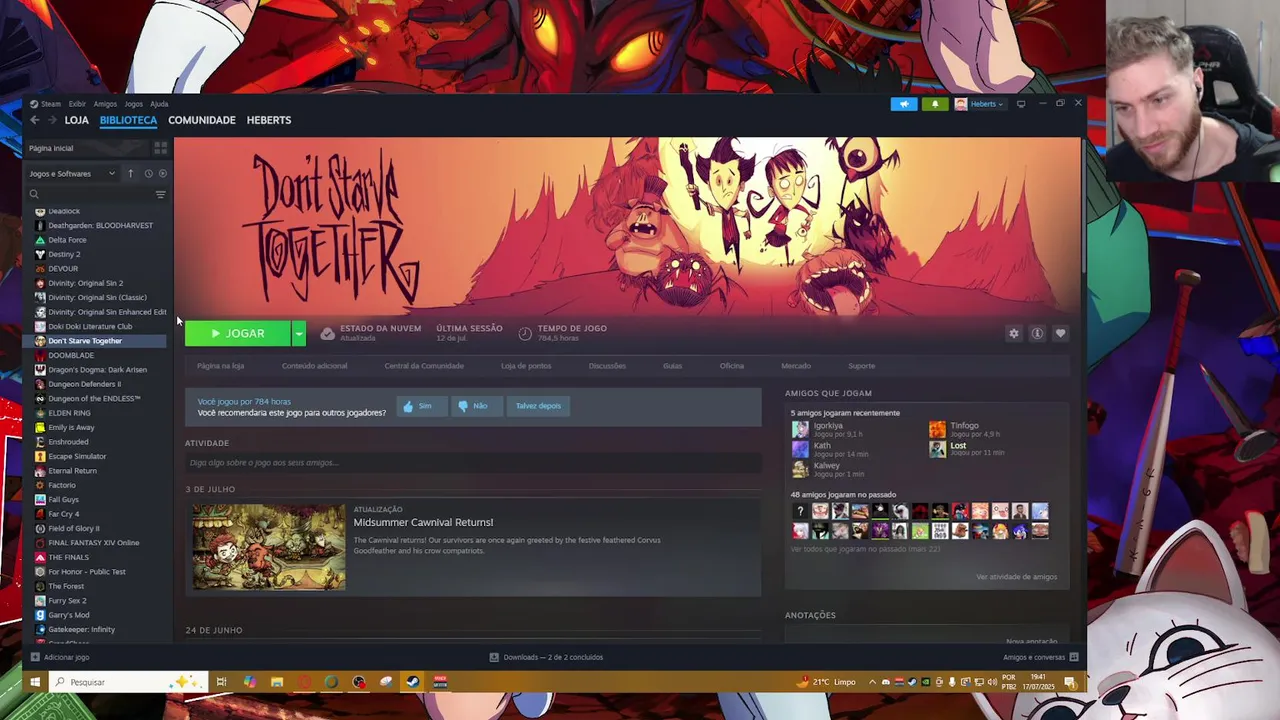1280x720 pixels.
Task: Open advanced library filters icon
Action: click(160, 194)
